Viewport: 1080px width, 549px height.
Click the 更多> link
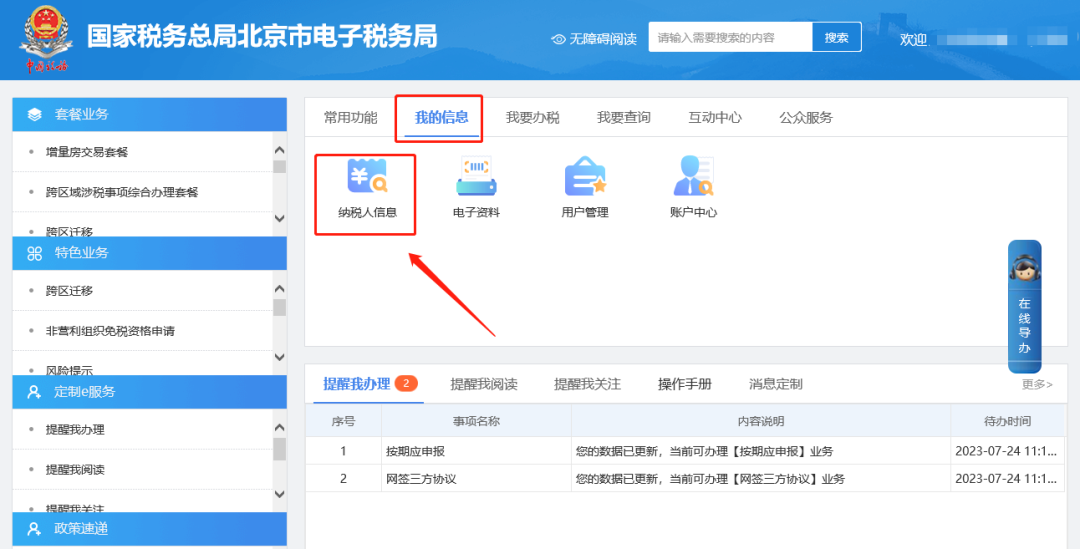click(1037, 384)
